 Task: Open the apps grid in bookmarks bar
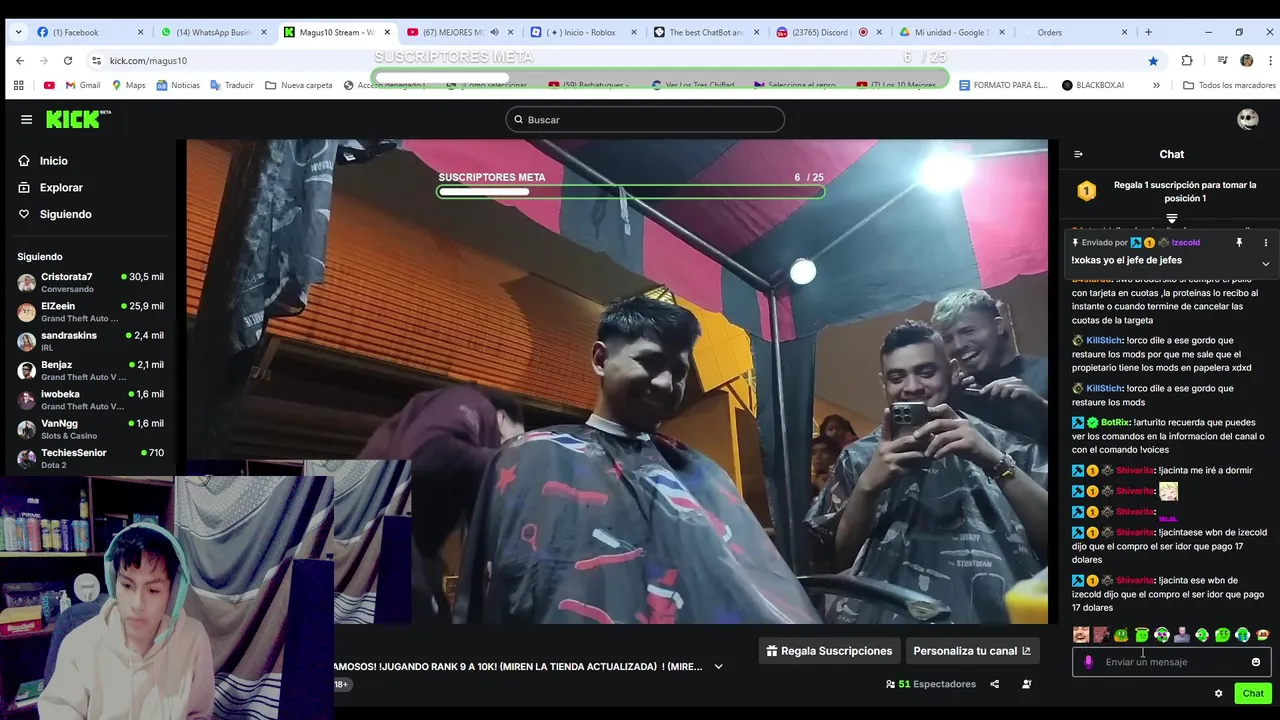[x=18, y=85]
